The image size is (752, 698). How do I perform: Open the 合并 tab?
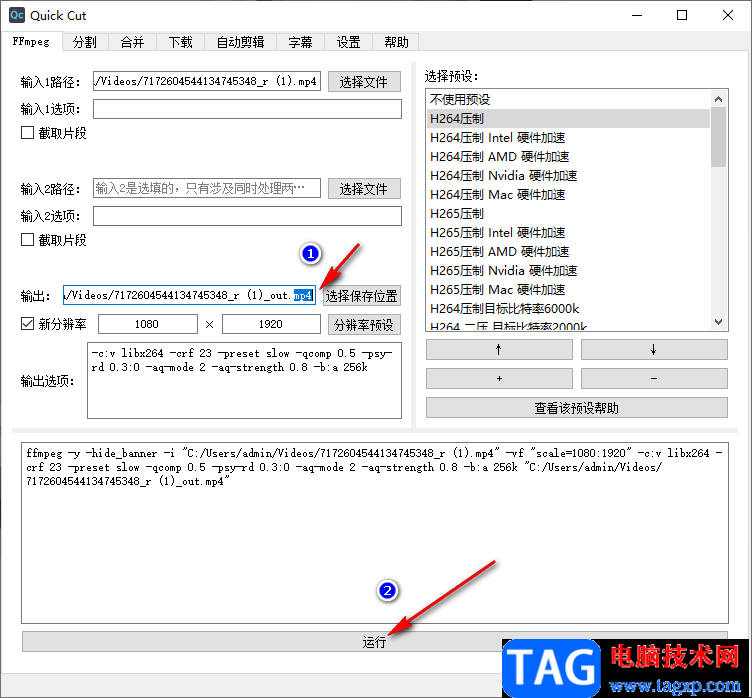tap(132, 42)
